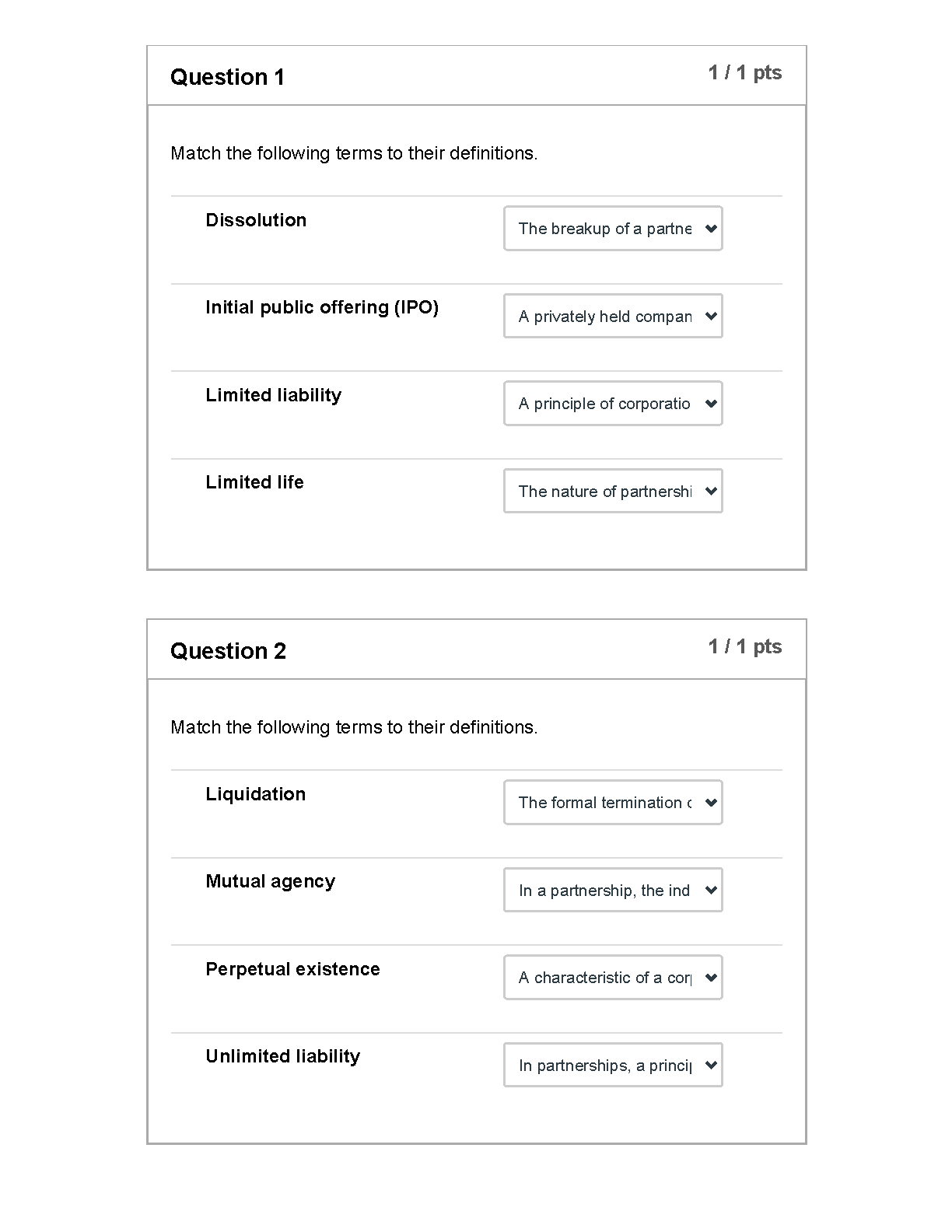Open the Limited life definition dropdown
The image size is (952, 1232).
[x=613, y=491]
